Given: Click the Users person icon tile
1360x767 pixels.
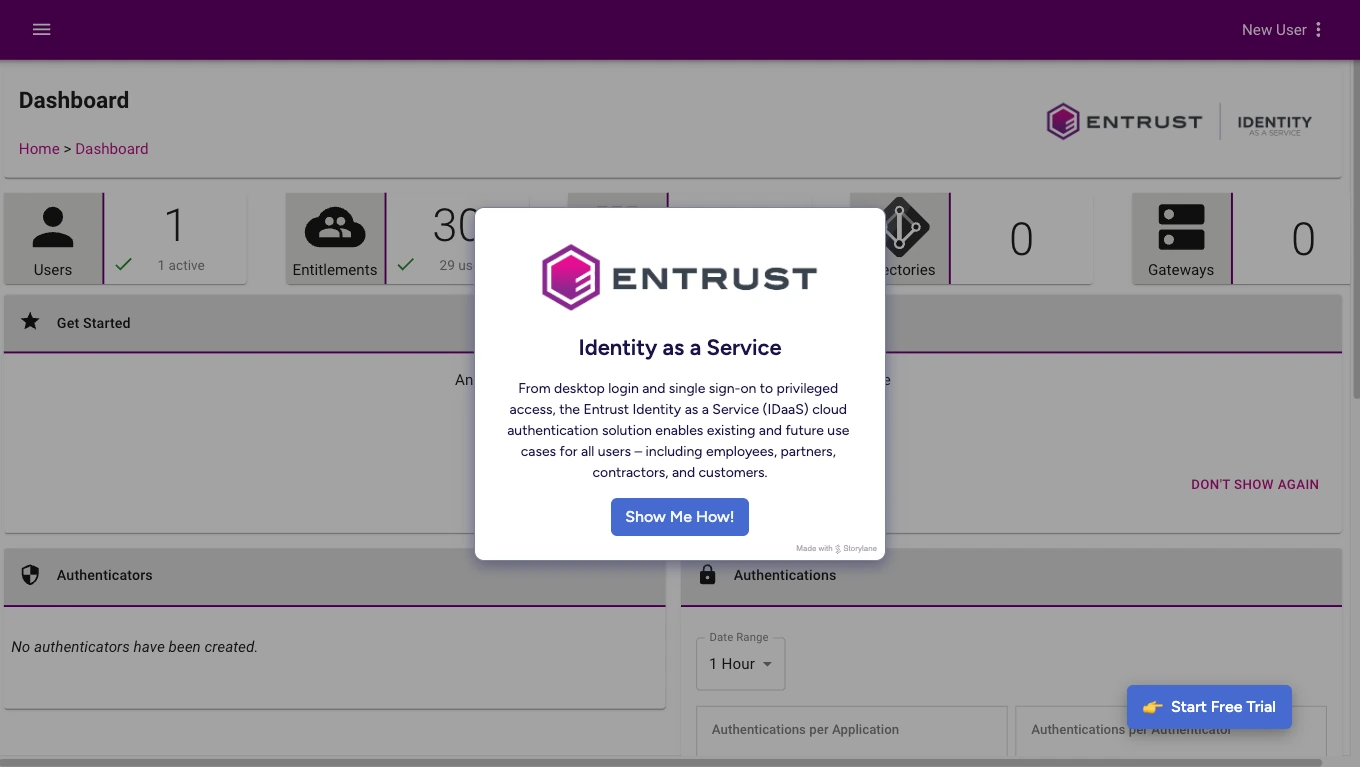Looking at the screenshot, I should coord(53,239).
